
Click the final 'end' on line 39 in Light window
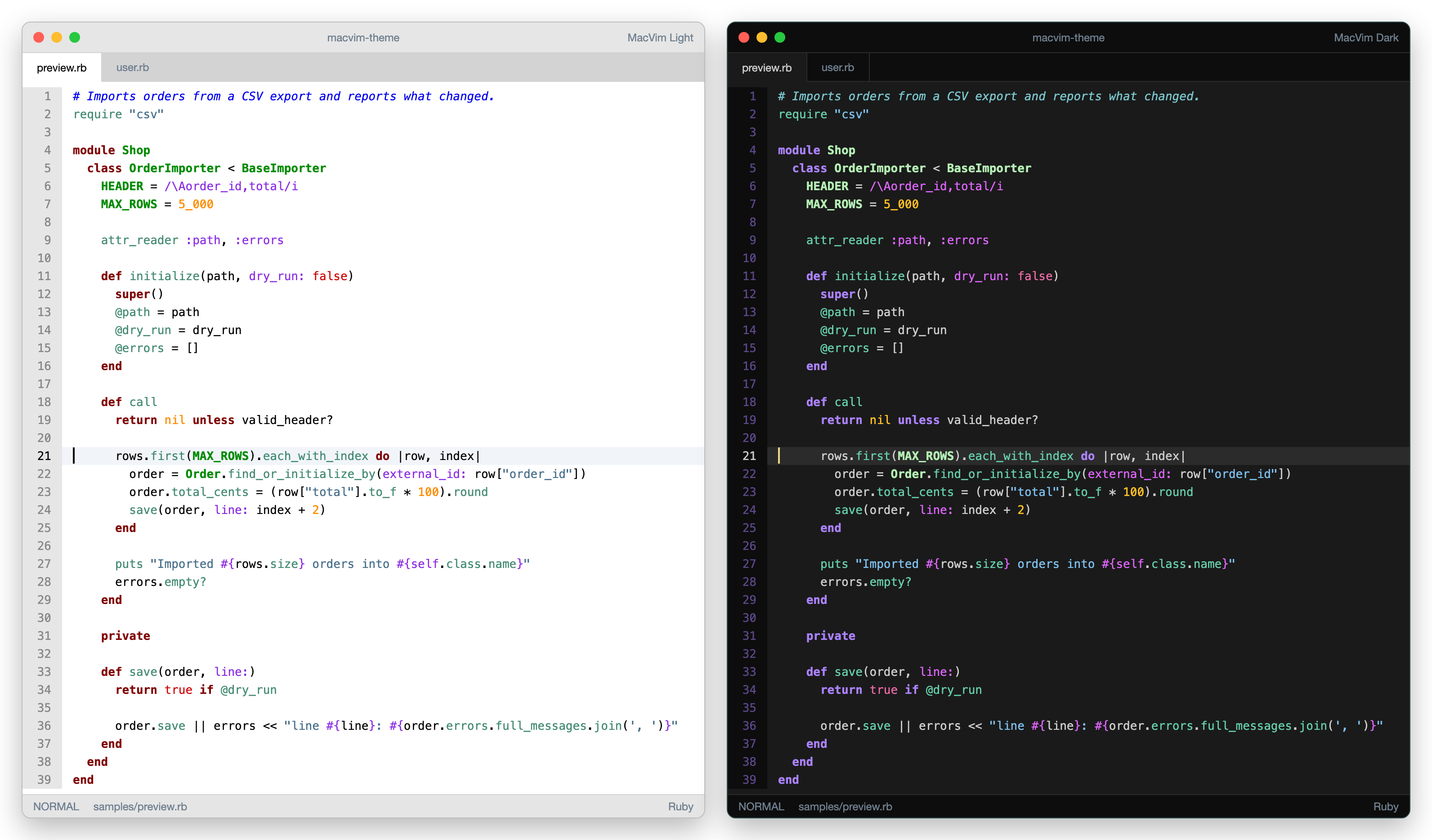(x=83, y=780)
